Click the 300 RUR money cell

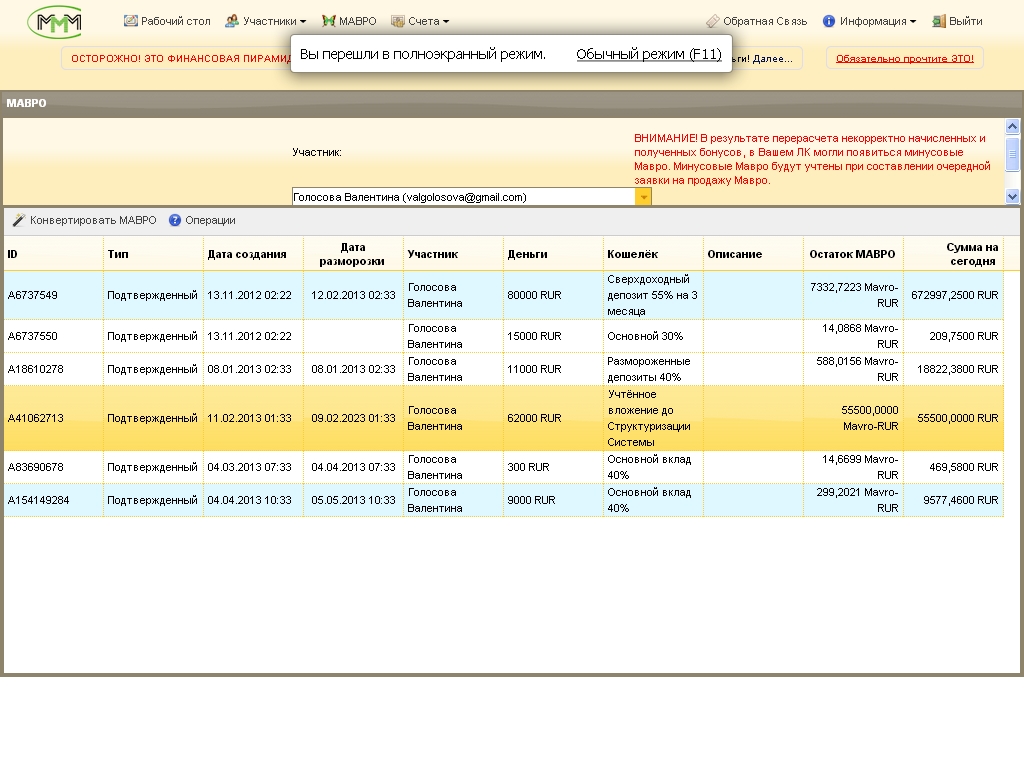[553, 467]
